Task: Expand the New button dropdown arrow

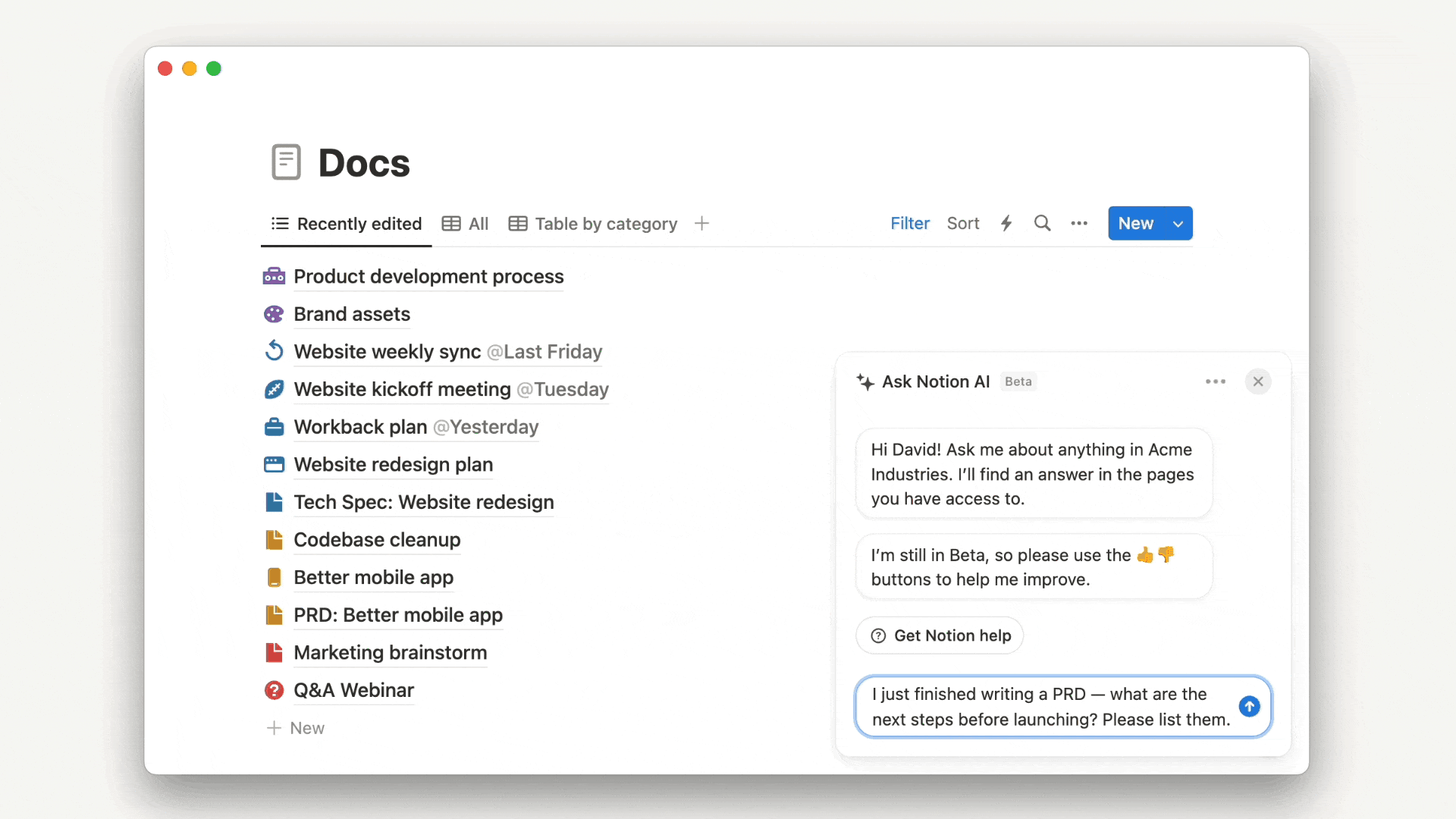Action: click(1178, 224)
